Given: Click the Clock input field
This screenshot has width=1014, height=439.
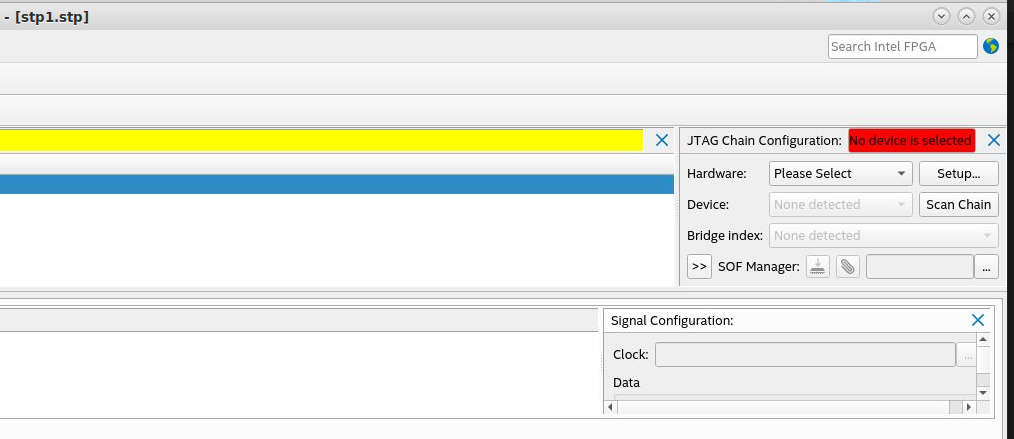Looking at the screenshot, I should tap(805, 355).
